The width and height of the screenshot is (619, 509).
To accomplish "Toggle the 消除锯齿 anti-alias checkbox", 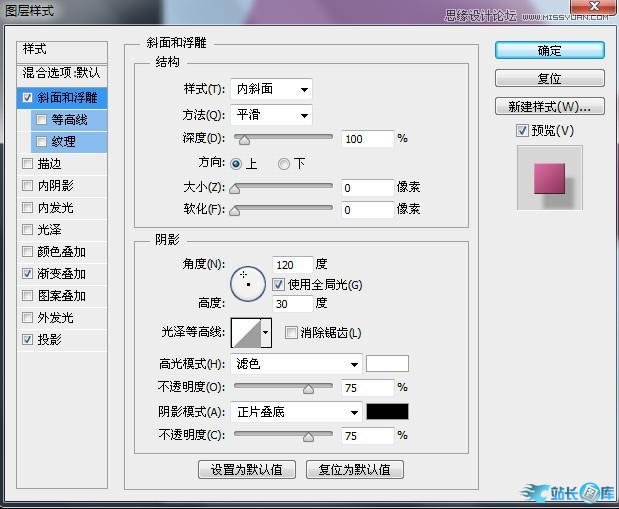I will pos(291,333).
